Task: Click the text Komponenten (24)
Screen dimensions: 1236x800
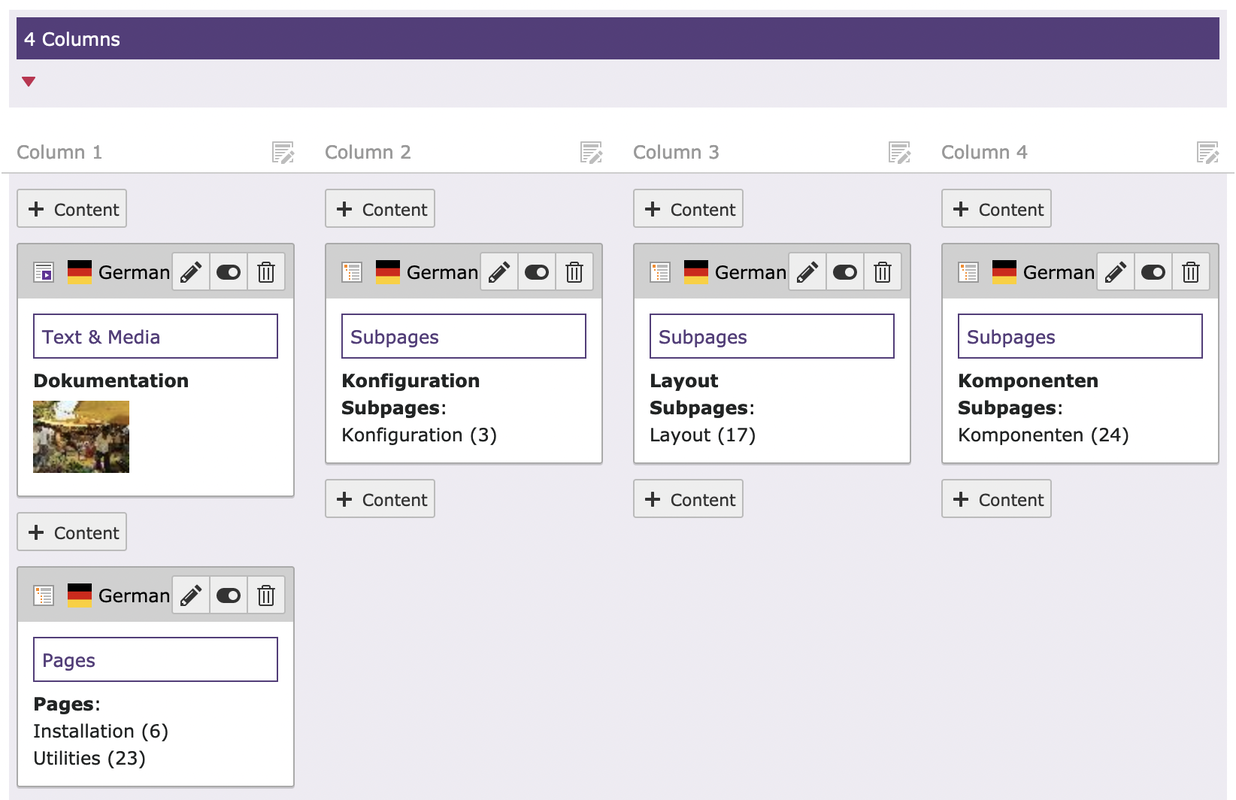Action: click(1043, 435)
